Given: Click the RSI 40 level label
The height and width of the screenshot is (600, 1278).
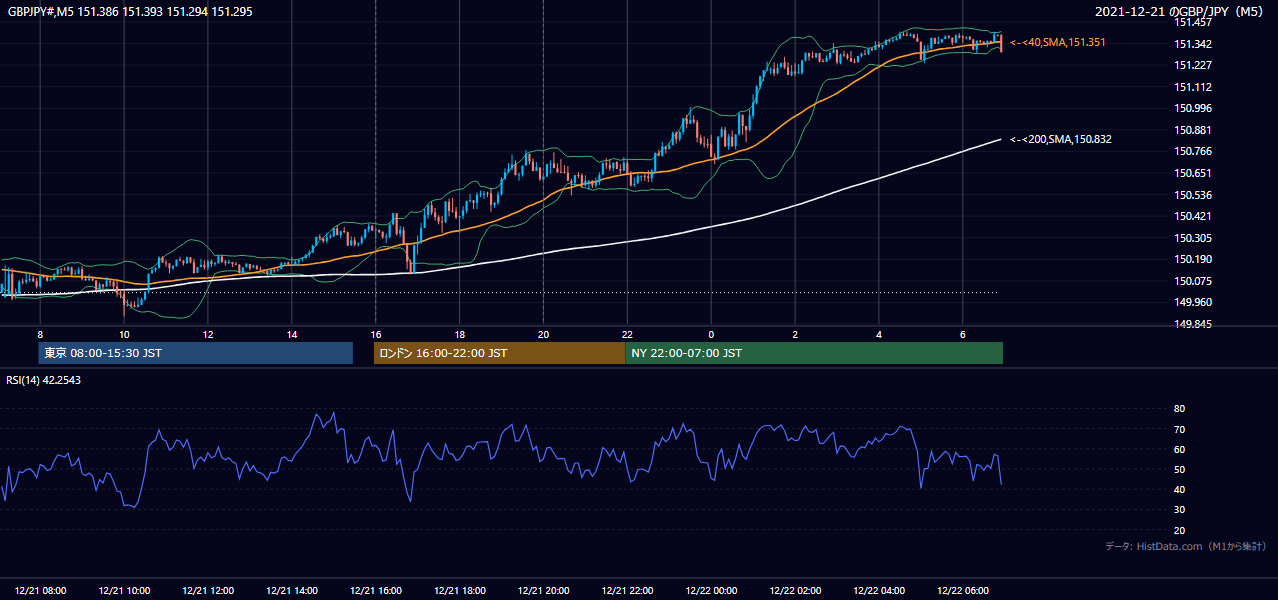Looking at the screenshot, I should pyautogui.click(x=1179, y=489).
